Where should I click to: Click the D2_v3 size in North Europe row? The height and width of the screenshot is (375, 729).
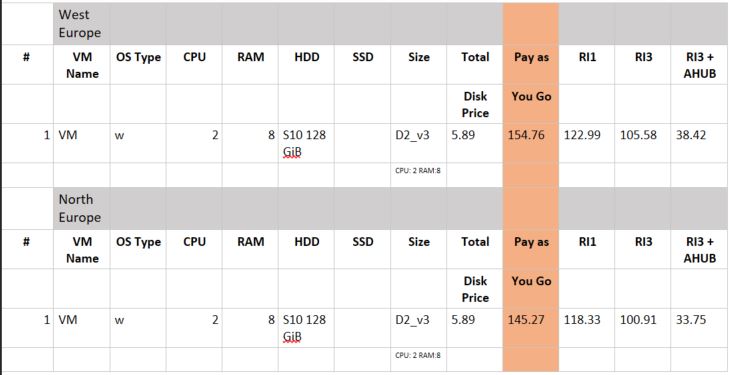pos(412,320)
